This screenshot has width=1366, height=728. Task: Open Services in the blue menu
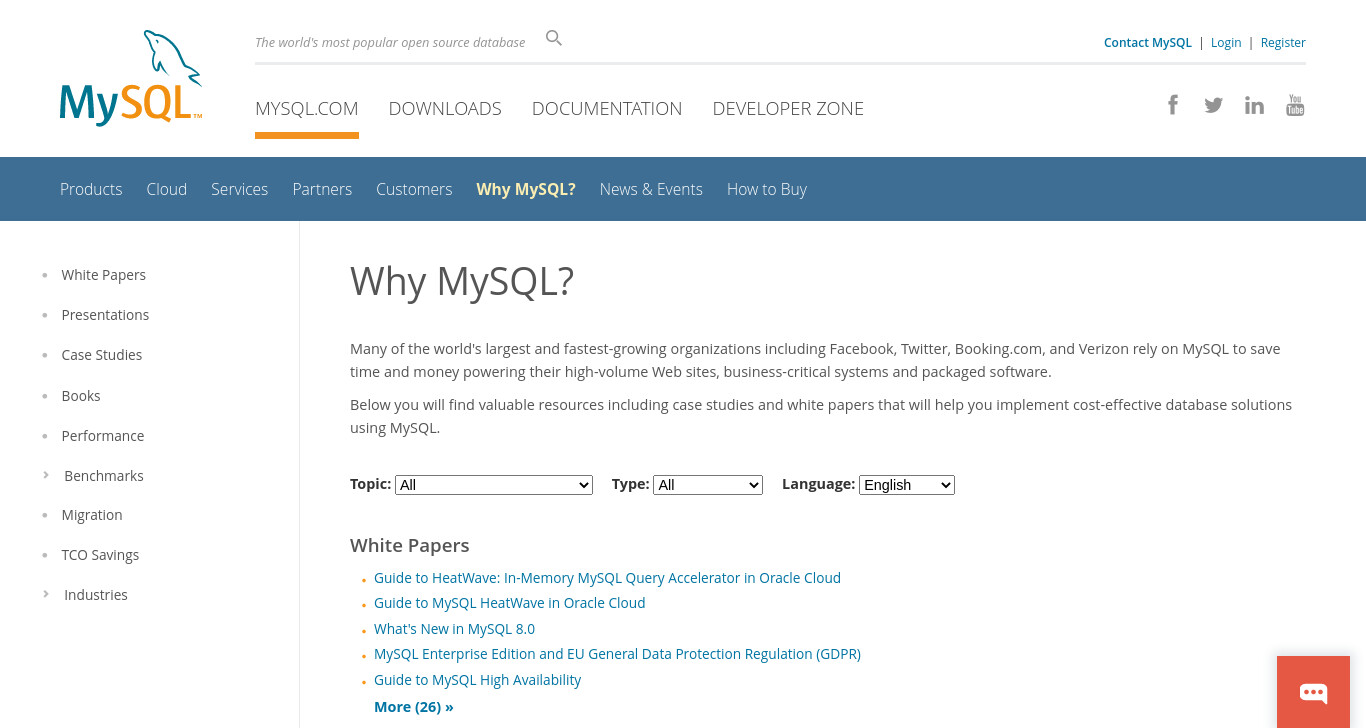[x=239, y=189]
